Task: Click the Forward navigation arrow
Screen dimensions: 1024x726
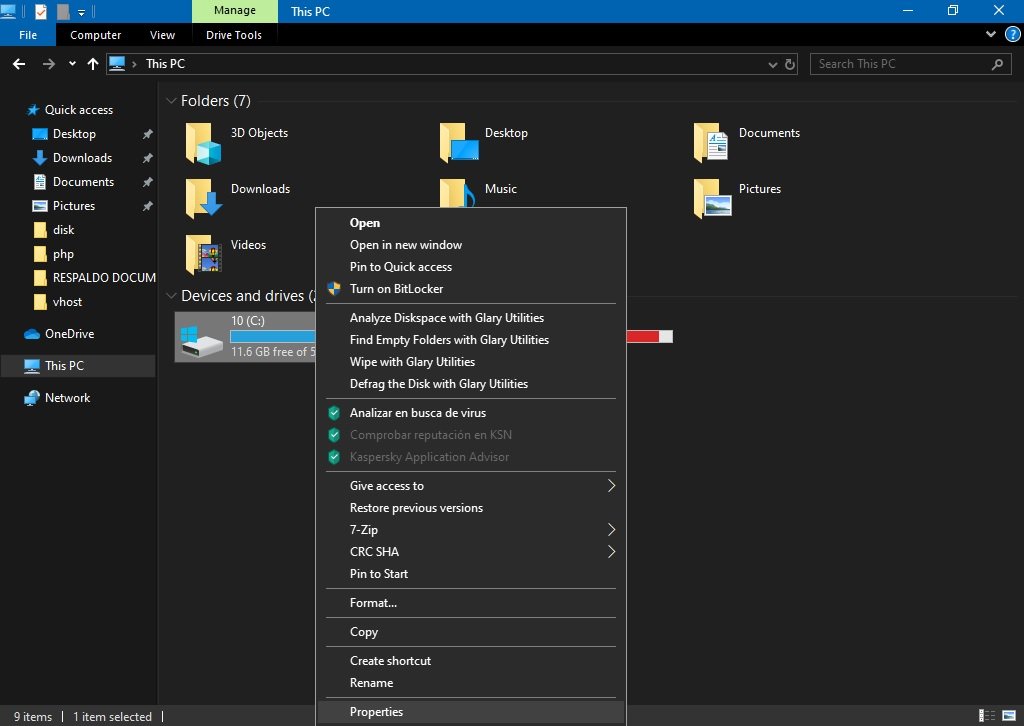Action: point(48,64)
